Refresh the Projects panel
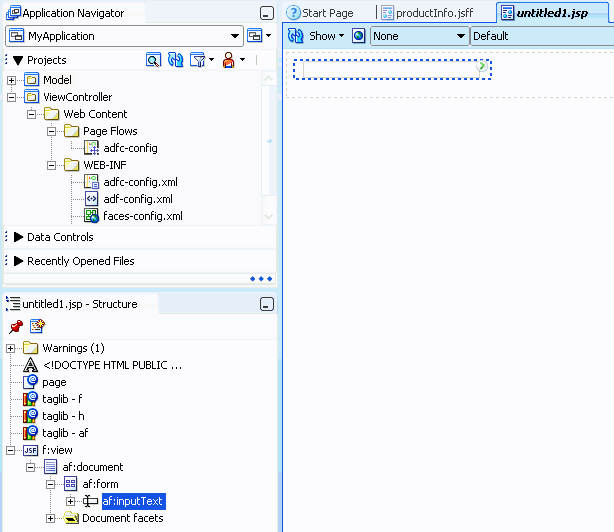 coord(175,60)
